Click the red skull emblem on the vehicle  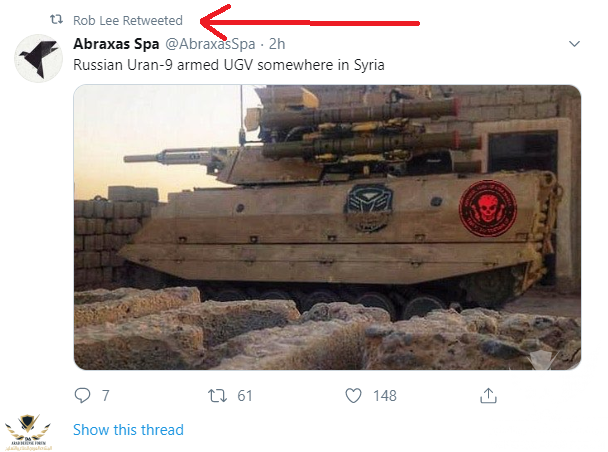pyautogui.click(x=485, y=202)
